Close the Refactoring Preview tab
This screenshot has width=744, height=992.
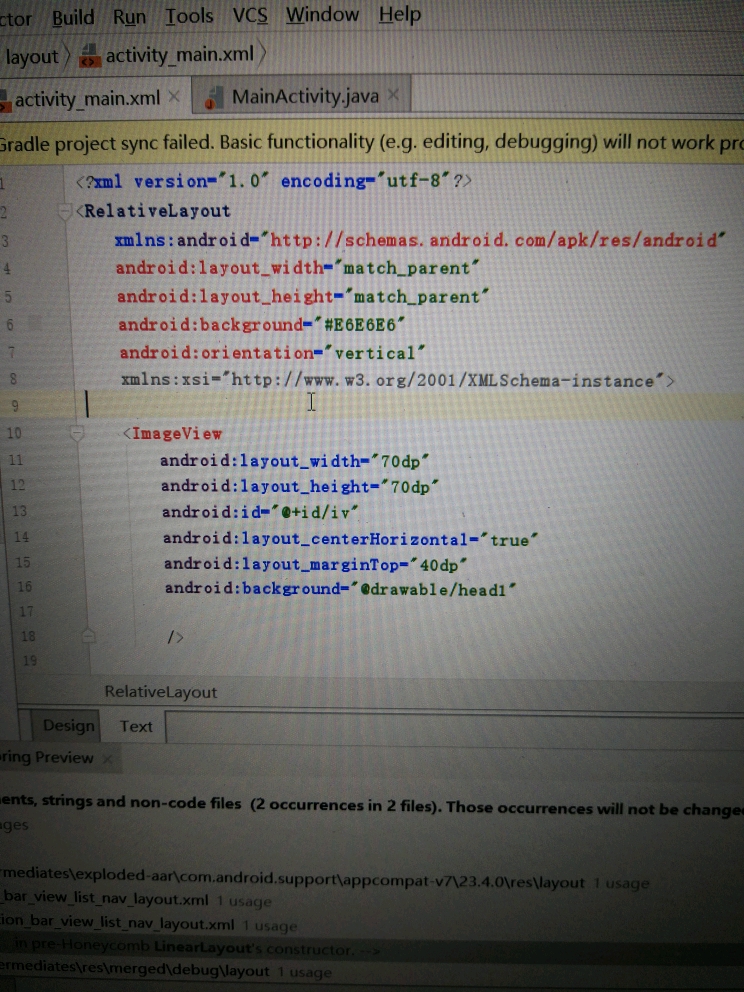108,759
